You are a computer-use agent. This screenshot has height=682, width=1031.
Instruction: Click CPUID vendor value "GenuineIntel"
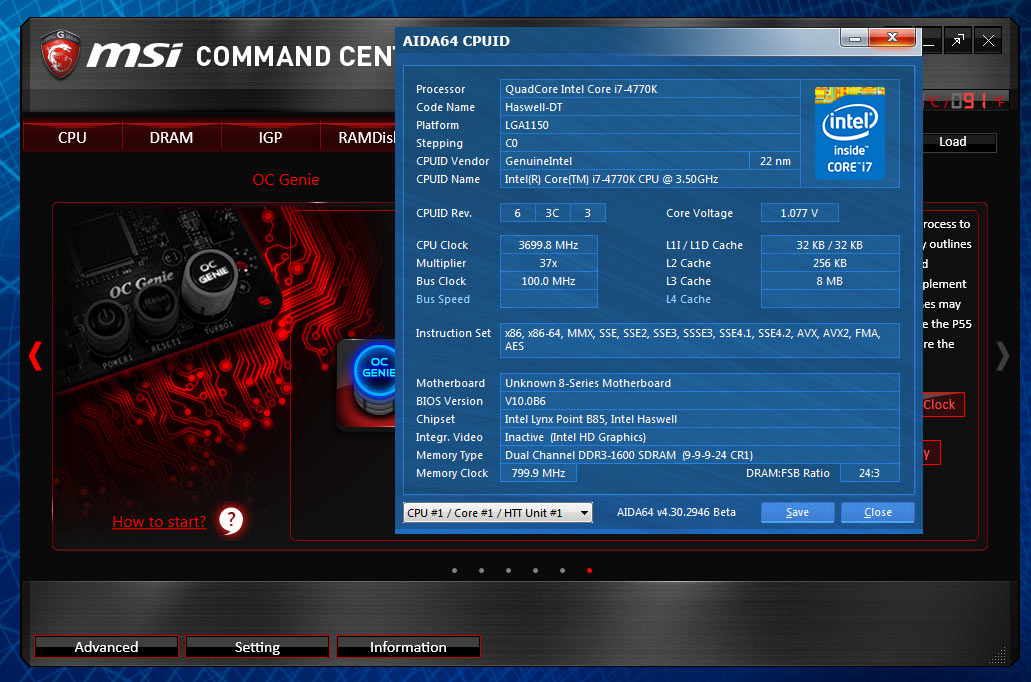point(625,161)
